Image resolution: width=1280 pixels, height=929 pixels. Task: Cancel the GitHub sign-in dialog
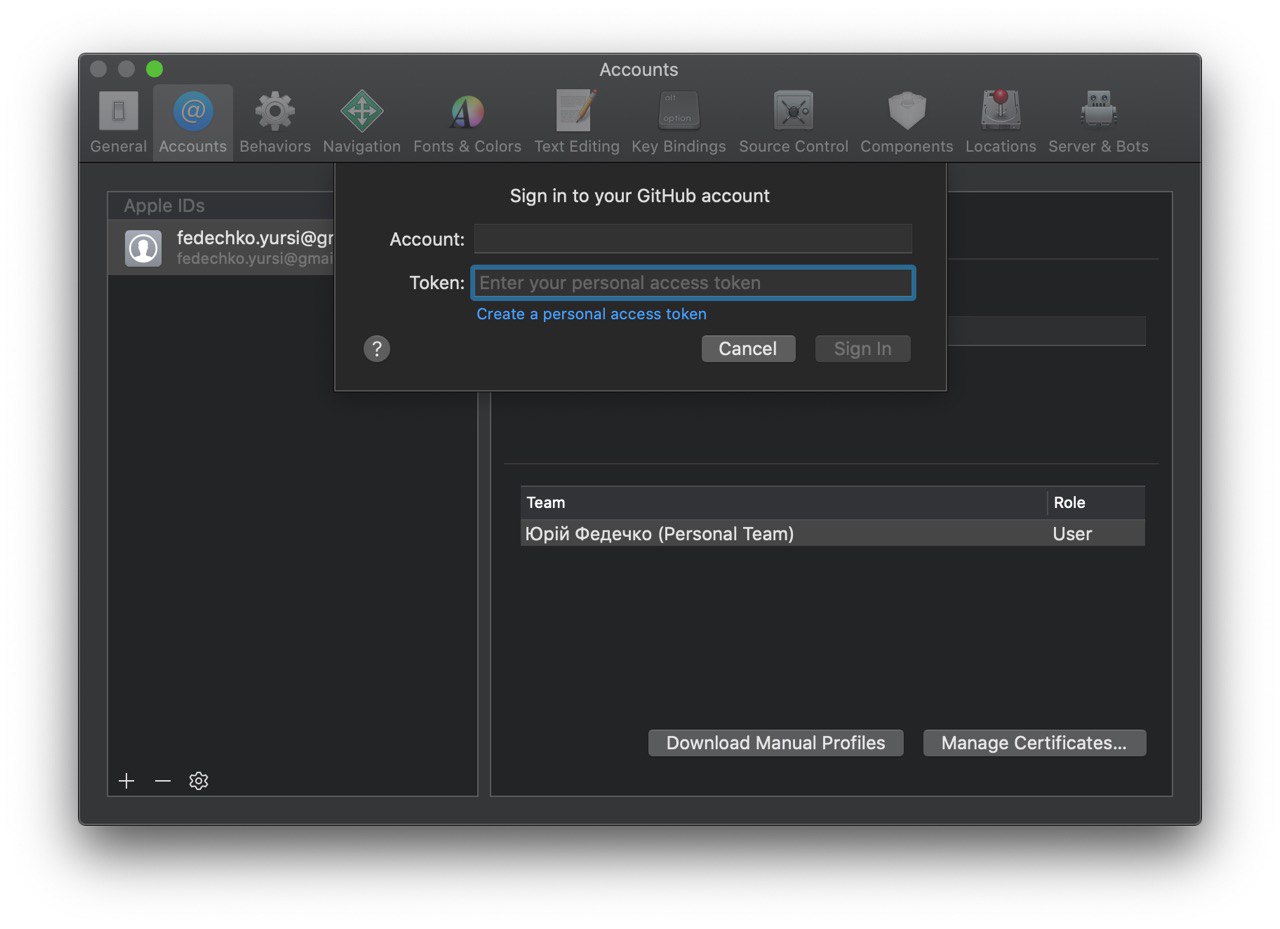coord(748,348)
